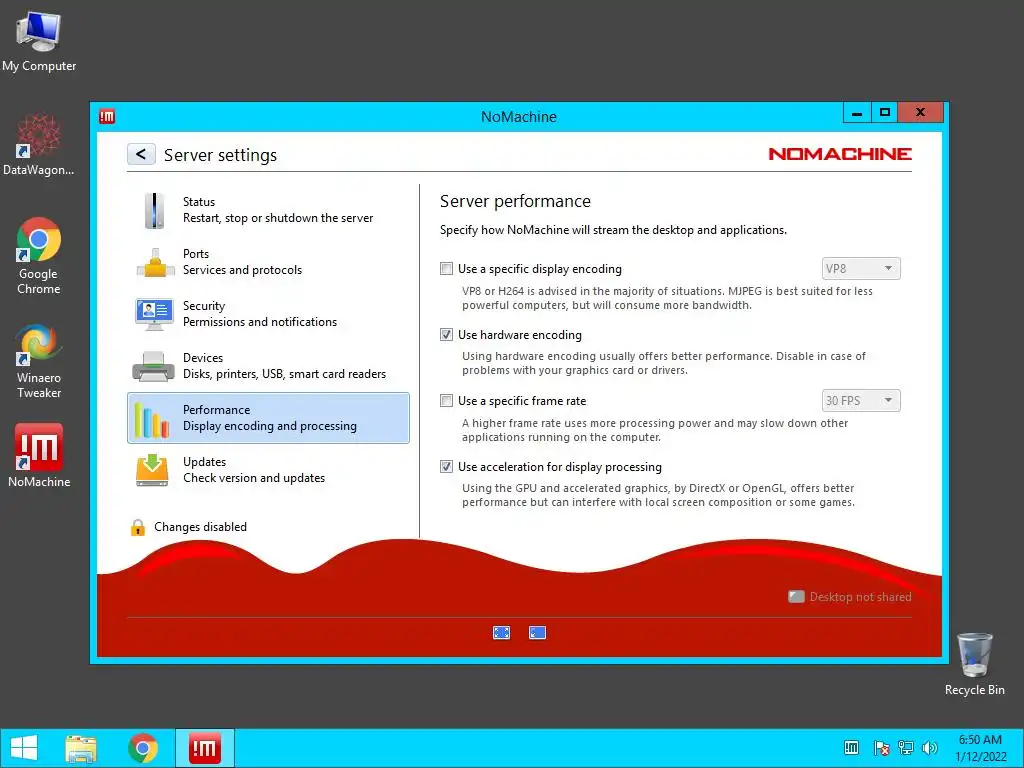The height and width of the screenshot is (768, 1024).
Task: Click the network tray icon
Action: click(x=906, y=748)
